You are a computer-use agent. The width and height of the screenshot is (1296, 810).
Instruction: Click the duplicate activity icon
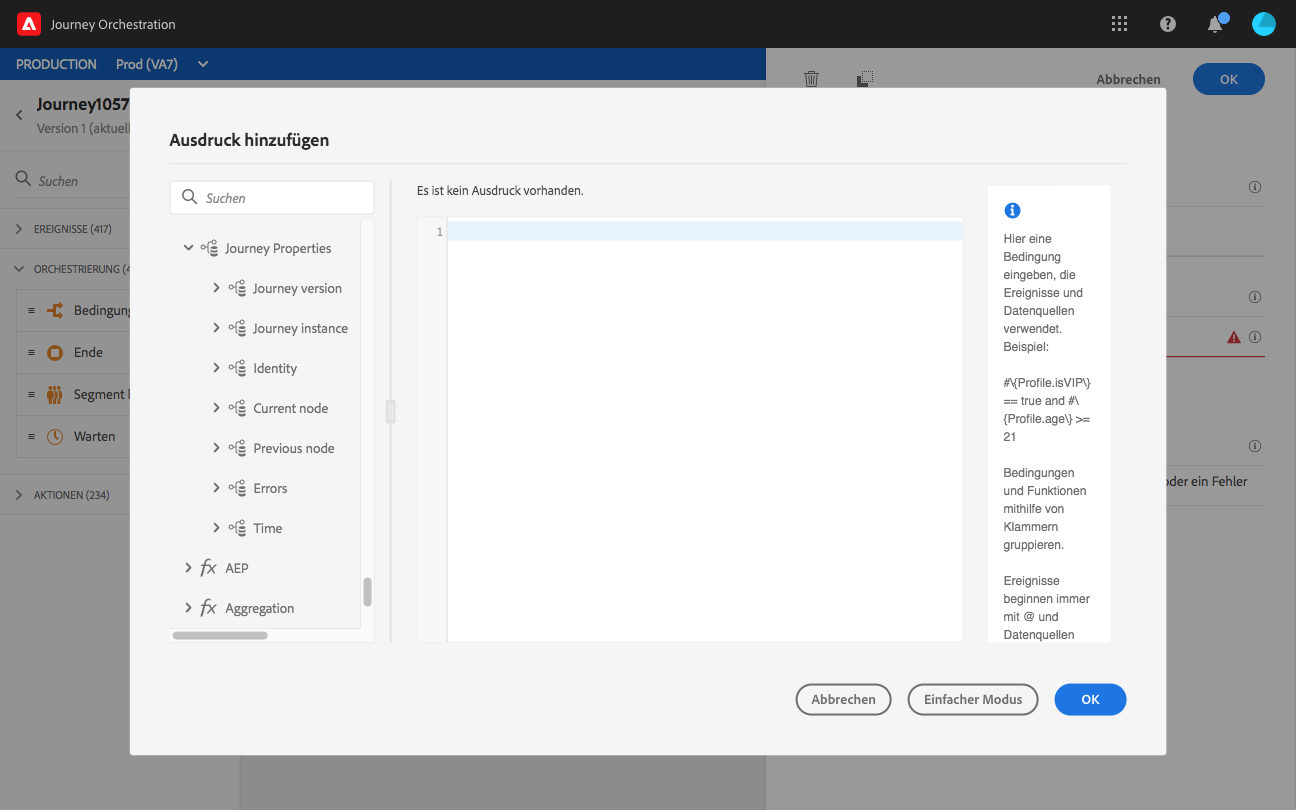point(865,79)
